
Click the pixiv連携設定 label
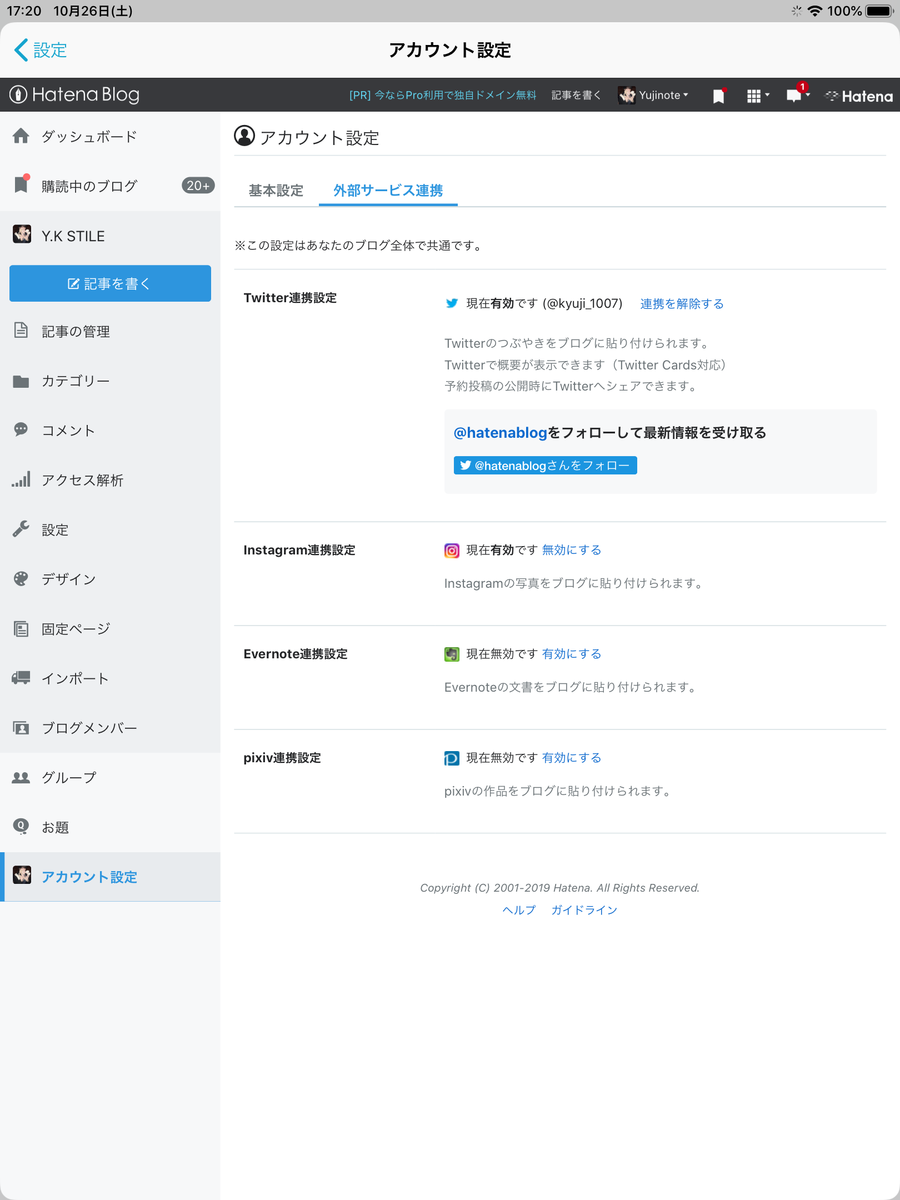(x=282, y=758)
